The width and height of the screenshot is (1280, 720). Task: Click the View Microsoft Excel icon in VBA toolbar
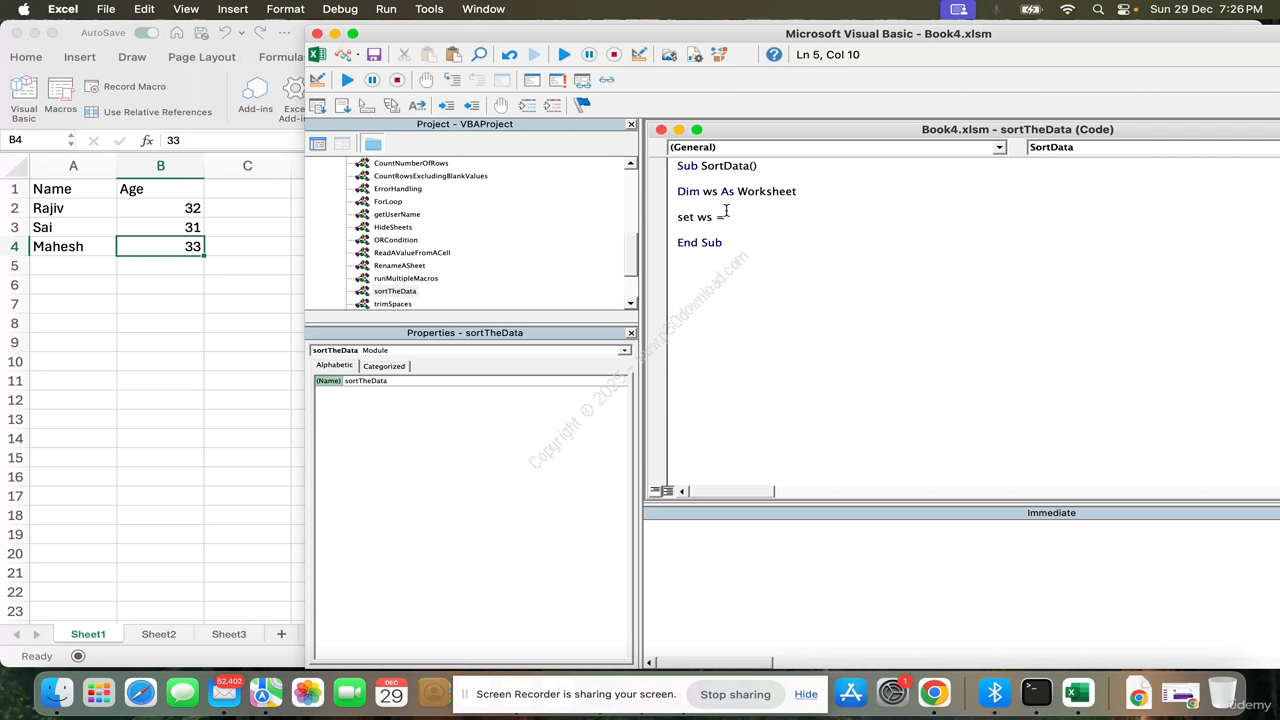point(317,54)
